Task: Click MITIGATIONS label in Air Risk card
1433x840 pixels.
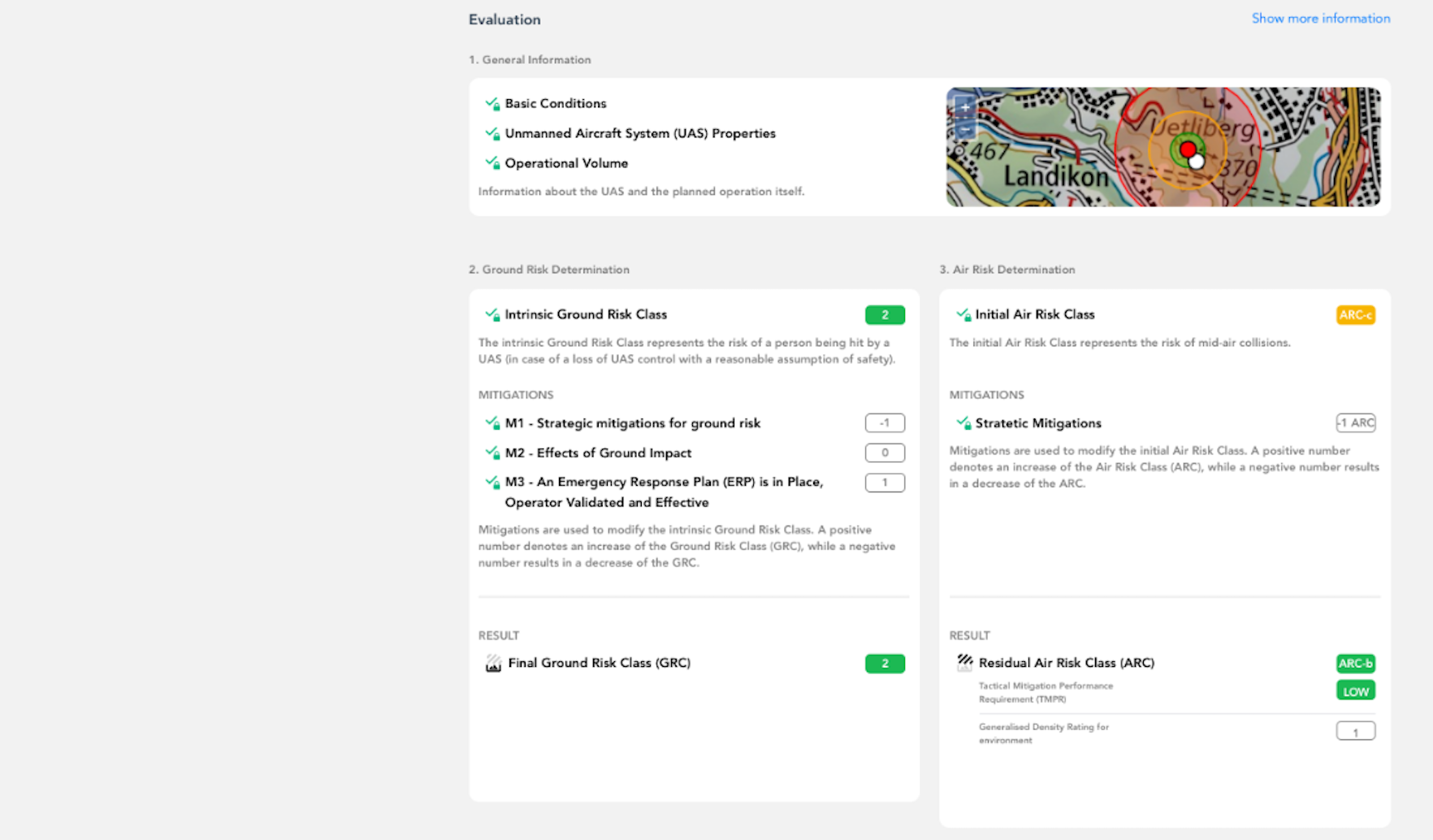Action: [987, 395]
